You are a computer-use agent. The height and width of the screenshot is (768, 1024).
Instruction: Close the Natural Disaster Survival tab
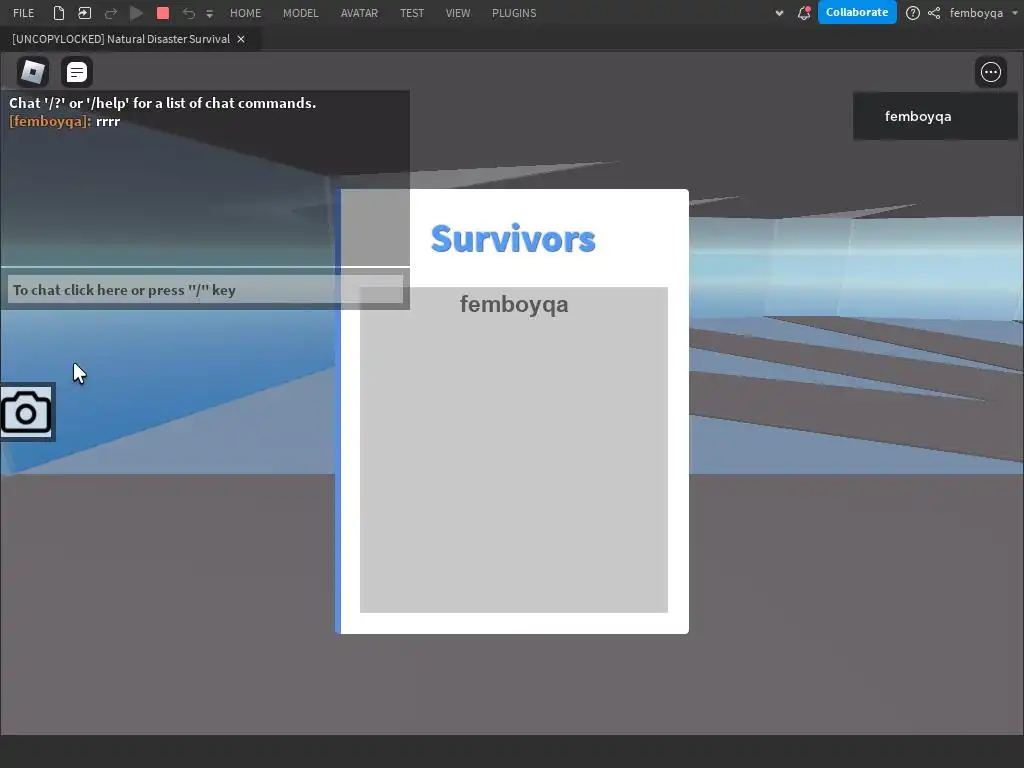click(x=241, y=39)
